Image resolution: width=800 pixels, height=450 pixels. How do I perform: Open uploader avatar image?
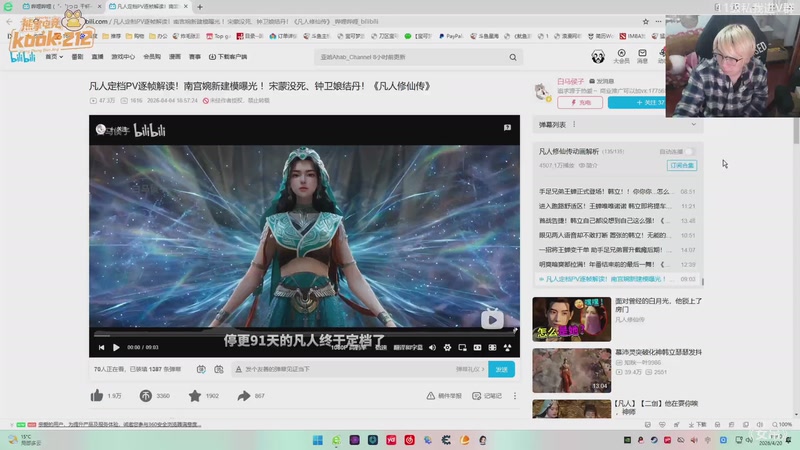click(542, 92)
